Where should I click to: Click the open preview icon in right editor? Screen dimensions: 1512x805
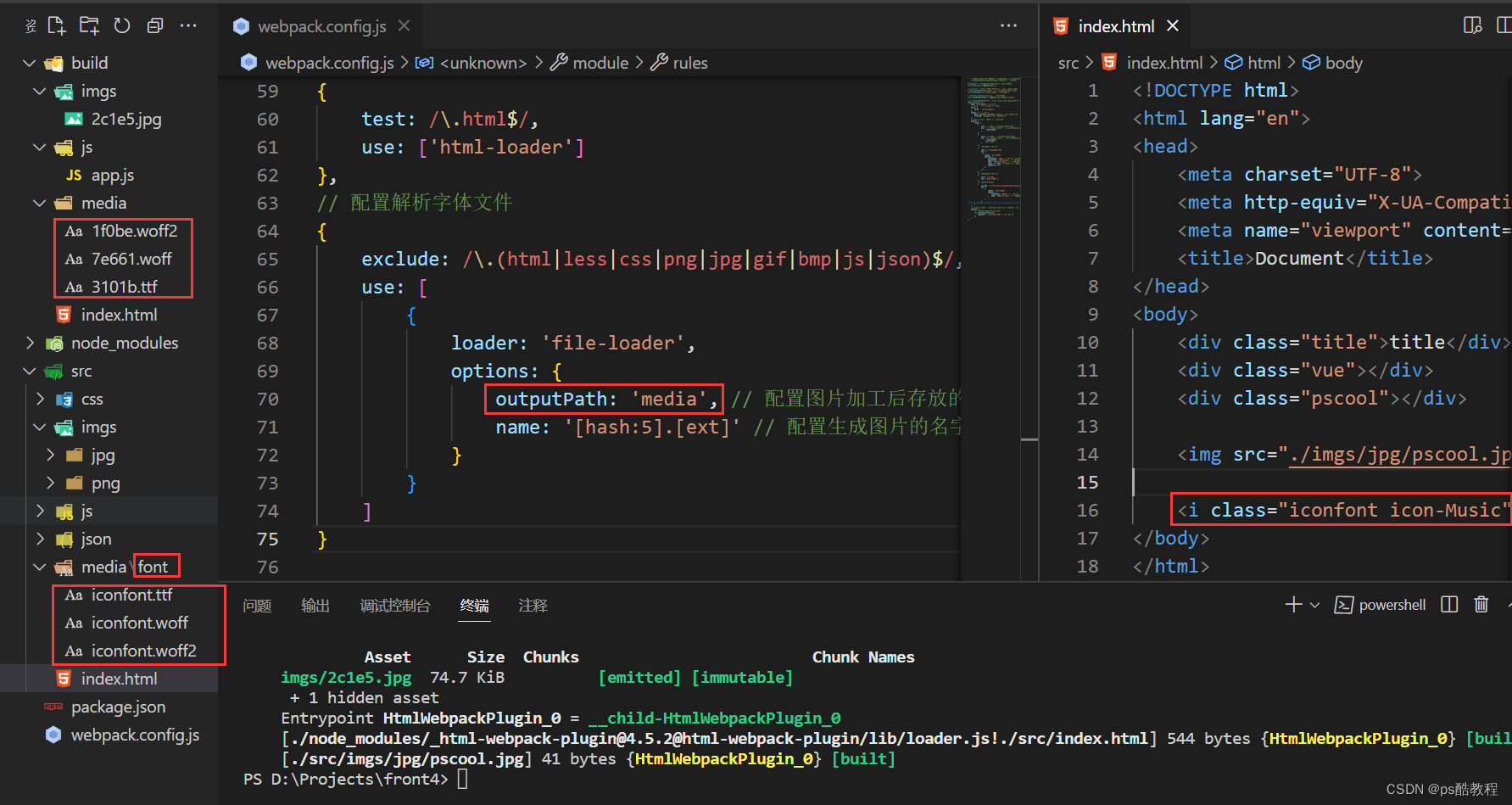tap(1473, 26)
